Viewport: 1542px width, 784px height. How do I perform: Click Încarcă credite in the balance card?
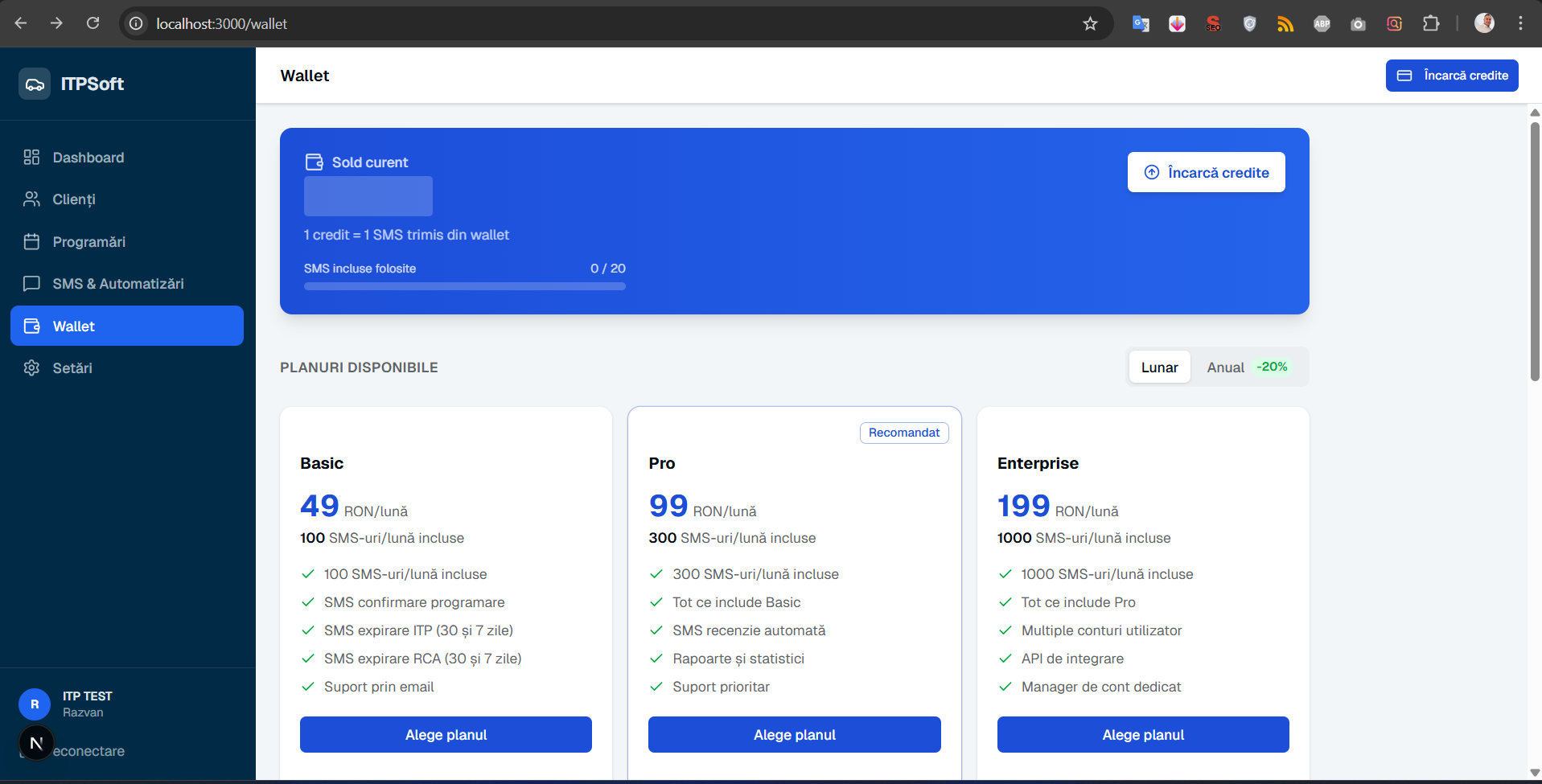point(1206,172)
